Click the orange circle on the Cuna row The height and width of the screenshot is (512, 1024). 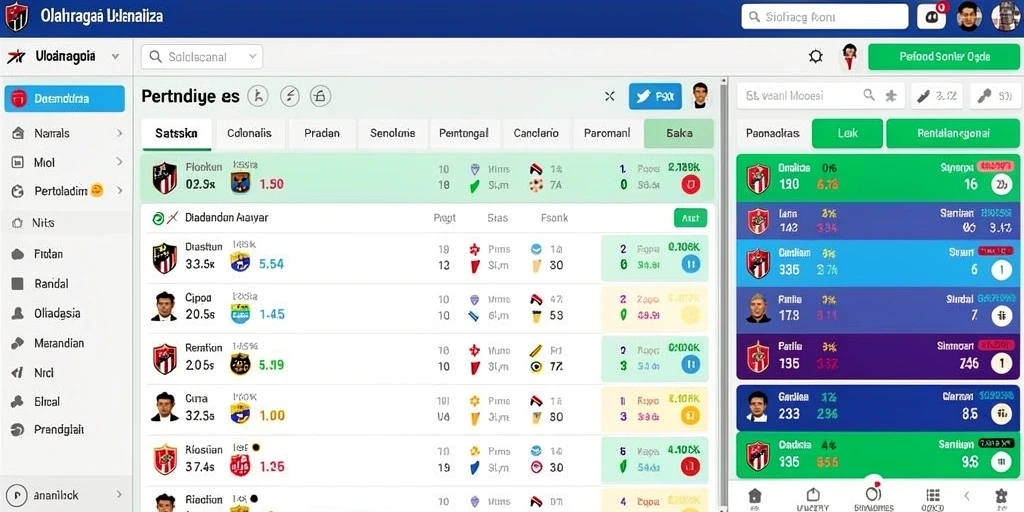[691, 415]
